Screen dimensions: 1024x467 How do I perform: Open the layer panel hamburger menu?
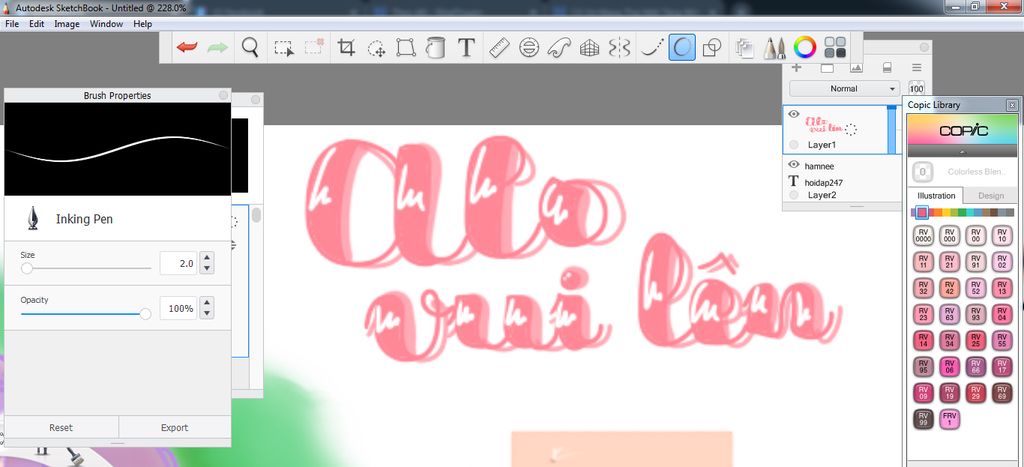click(916, 67)
